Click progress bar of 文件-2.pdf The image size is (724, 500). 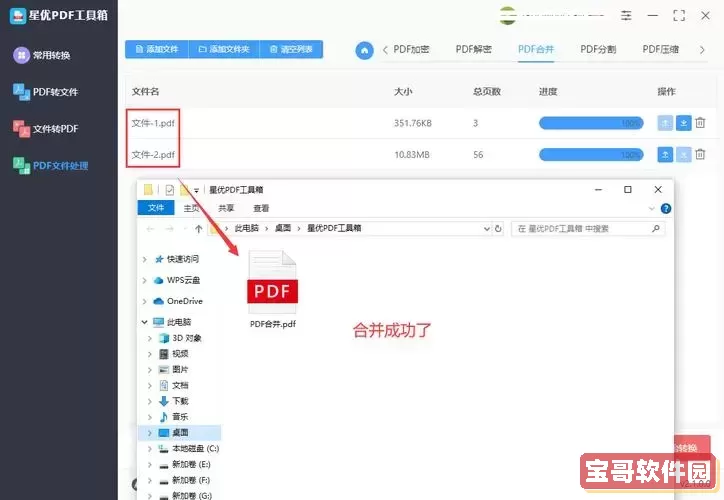coord(591,154)
